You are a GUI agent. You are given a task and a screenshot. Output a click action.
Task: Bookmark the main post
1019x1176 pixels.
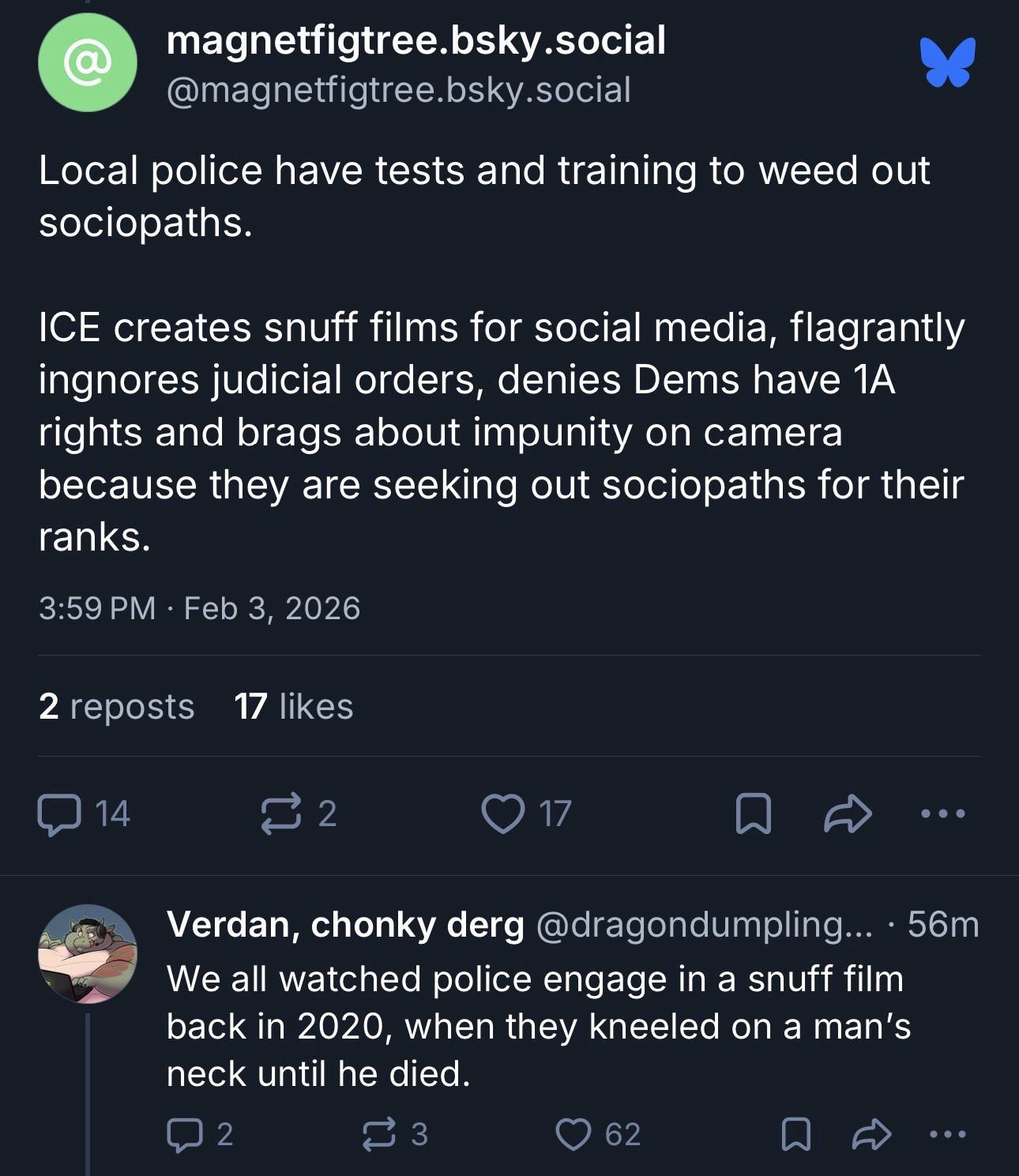[753, 814]
